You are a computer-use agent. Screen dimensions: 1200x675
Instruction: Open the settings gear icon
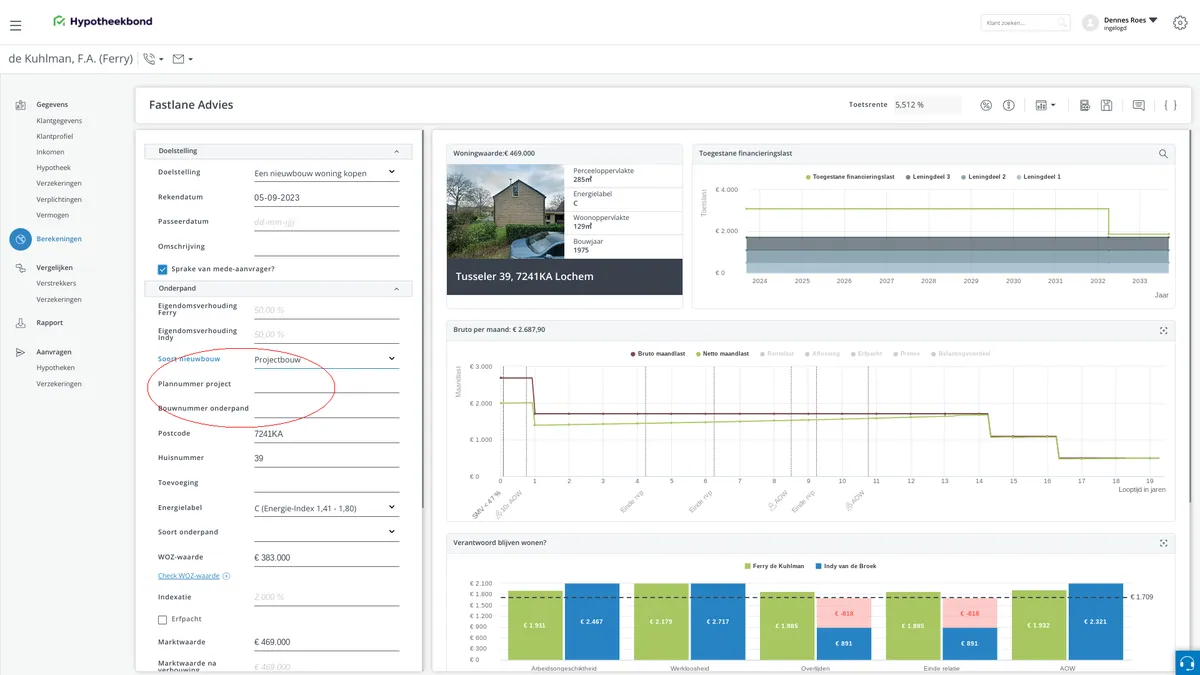(x=1180, y=23)
